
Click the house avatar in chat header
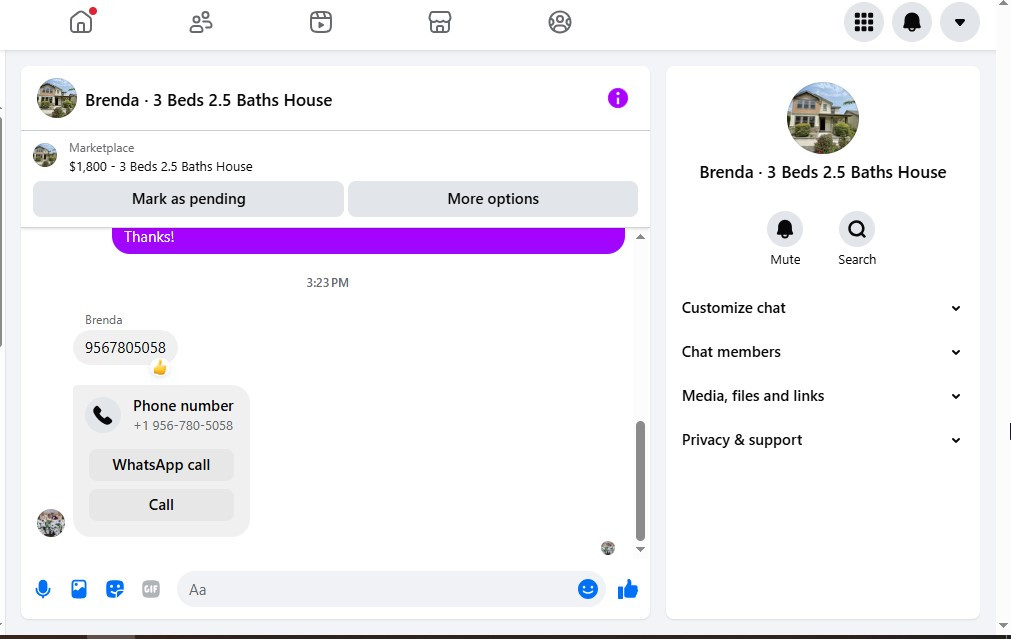pyautogui.click(x=57, y=98)
